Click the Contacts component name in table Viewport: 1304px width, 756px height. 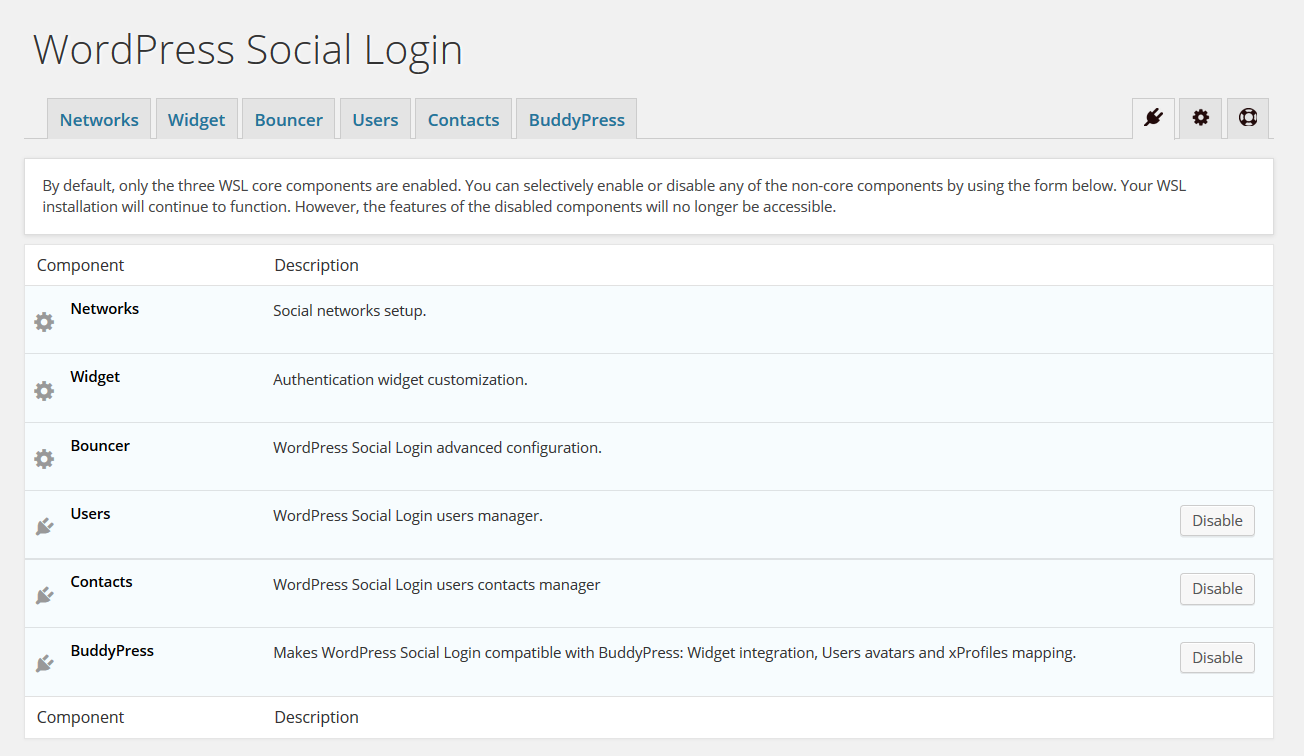101,582
